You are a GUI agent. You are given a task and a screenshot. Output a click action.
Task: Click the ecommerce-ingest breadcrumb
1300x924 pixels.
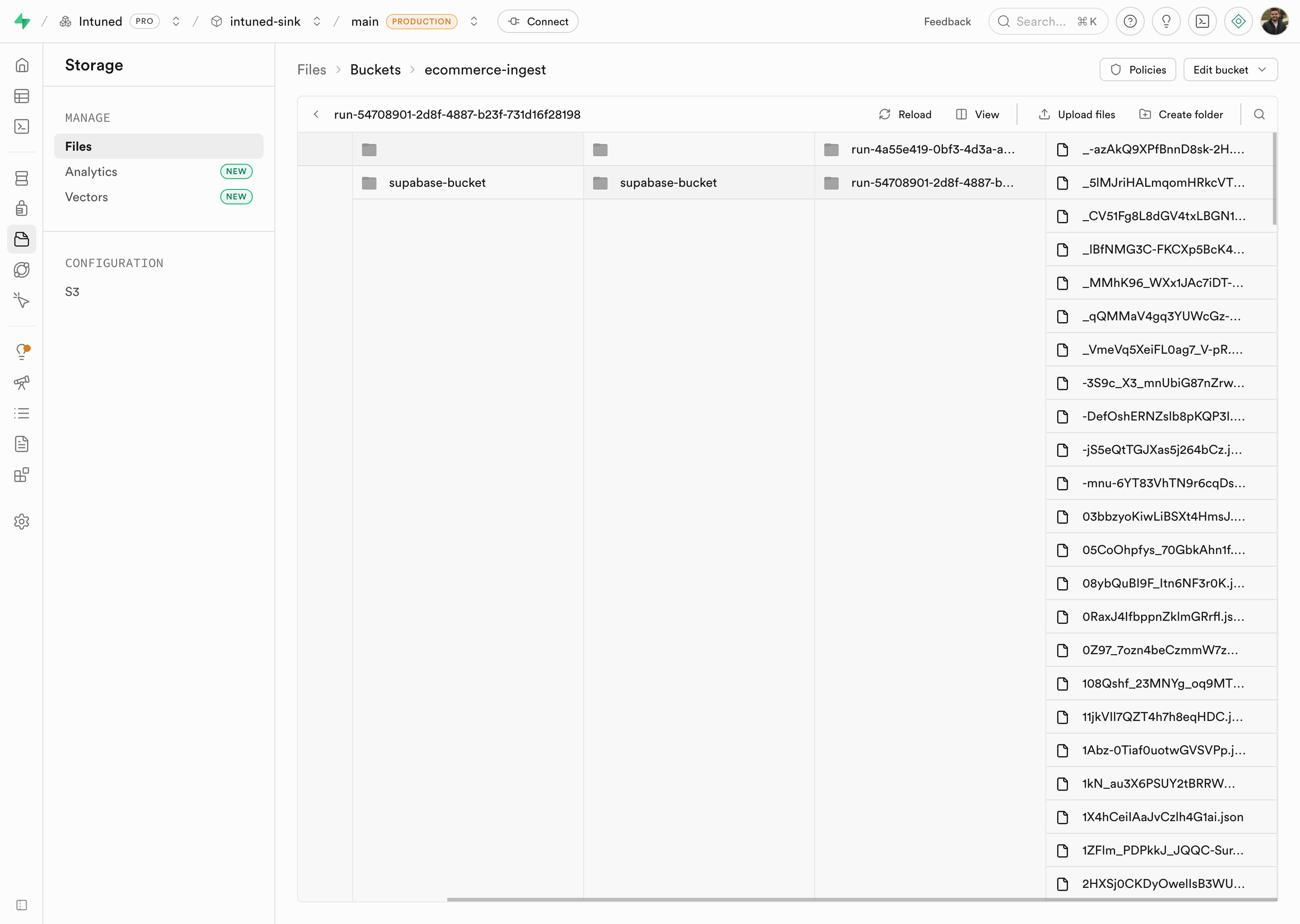485,69
